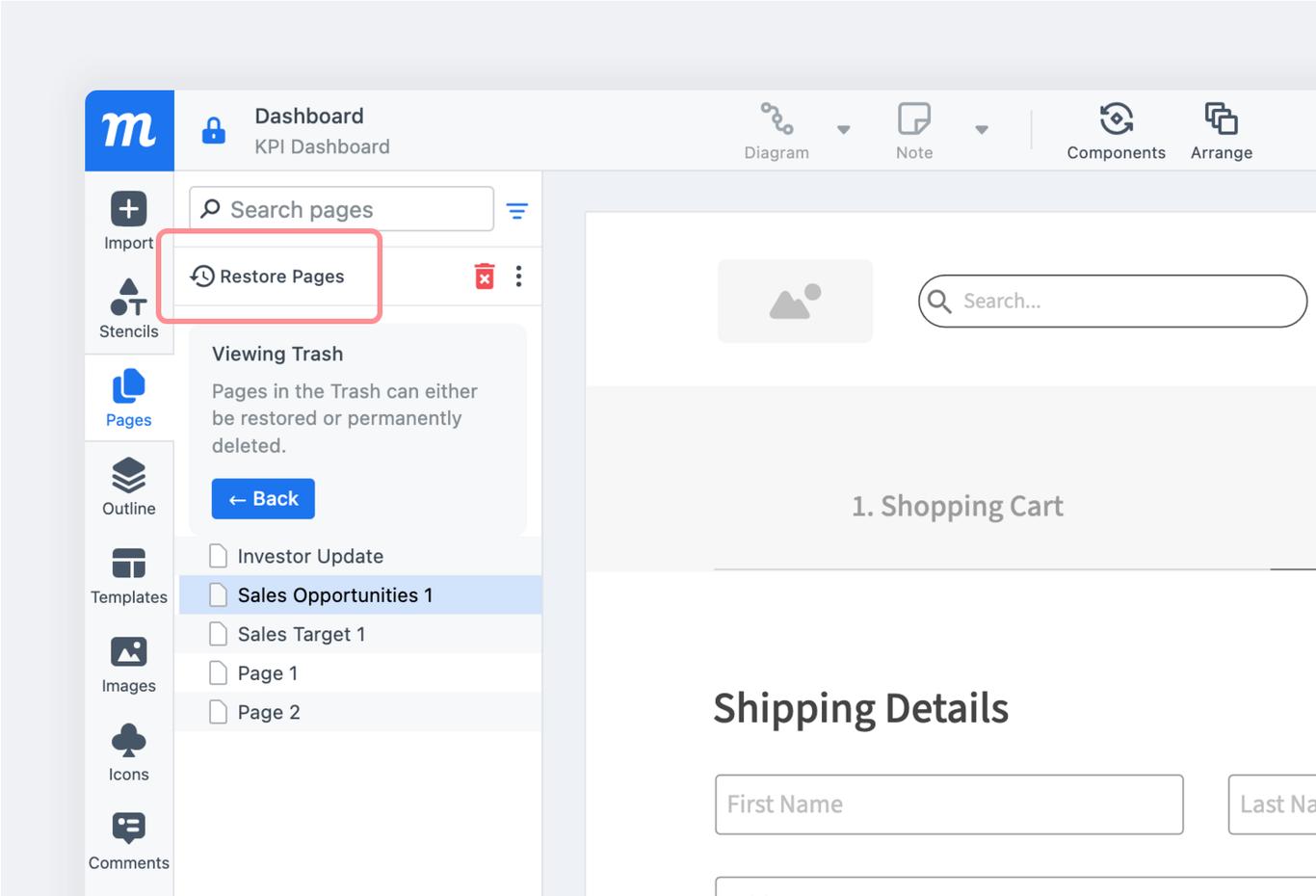
Task: Select the Pages sidebar tab
Action: 129,398
